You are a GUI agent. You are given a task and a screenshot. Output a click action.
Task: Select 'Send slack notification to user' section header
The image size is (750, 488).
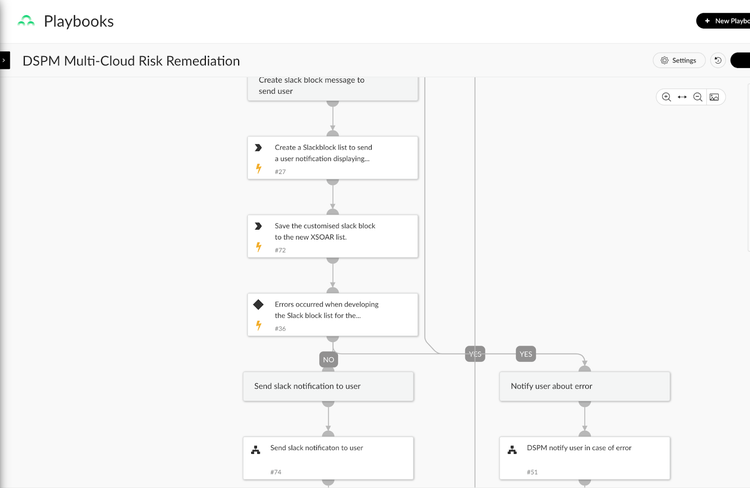(328, 386)
